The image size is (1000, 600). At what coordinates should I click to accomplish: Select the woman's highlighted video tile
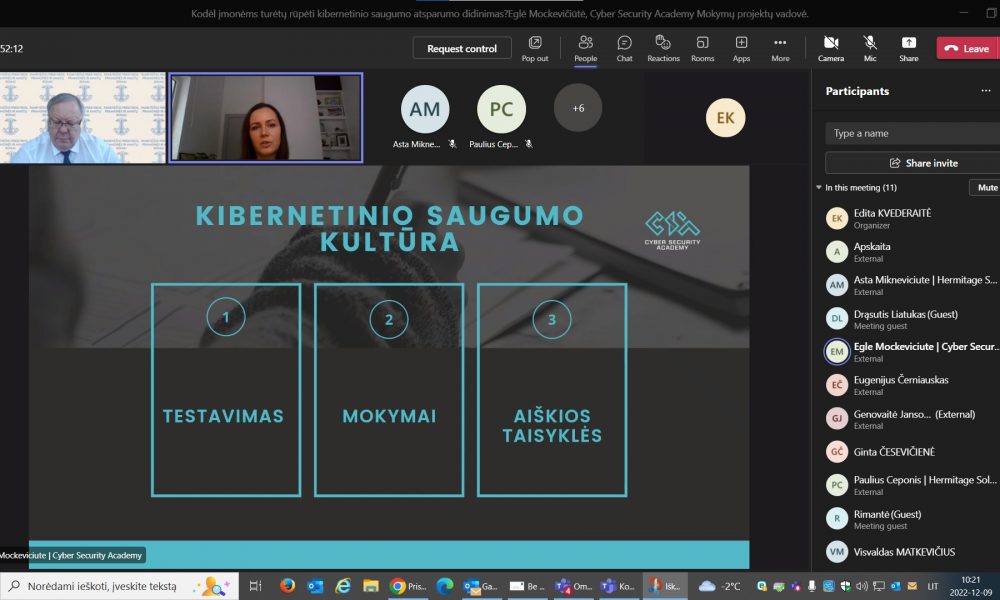click(x=266, y=118)
